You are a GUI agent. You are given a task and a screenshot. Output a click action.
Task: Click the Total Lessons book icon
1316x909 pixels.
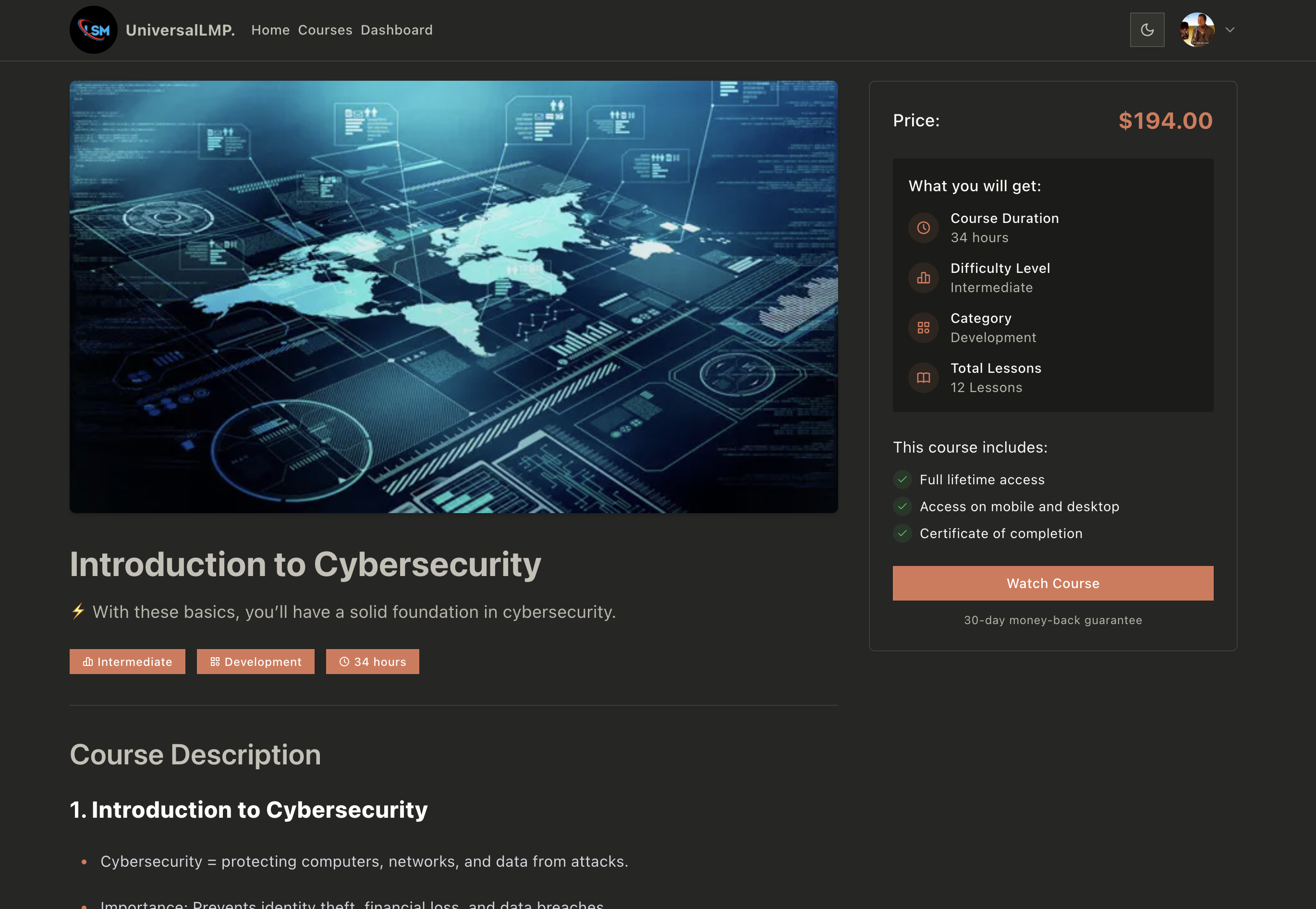pyautogui.click(x=923, y=378)
